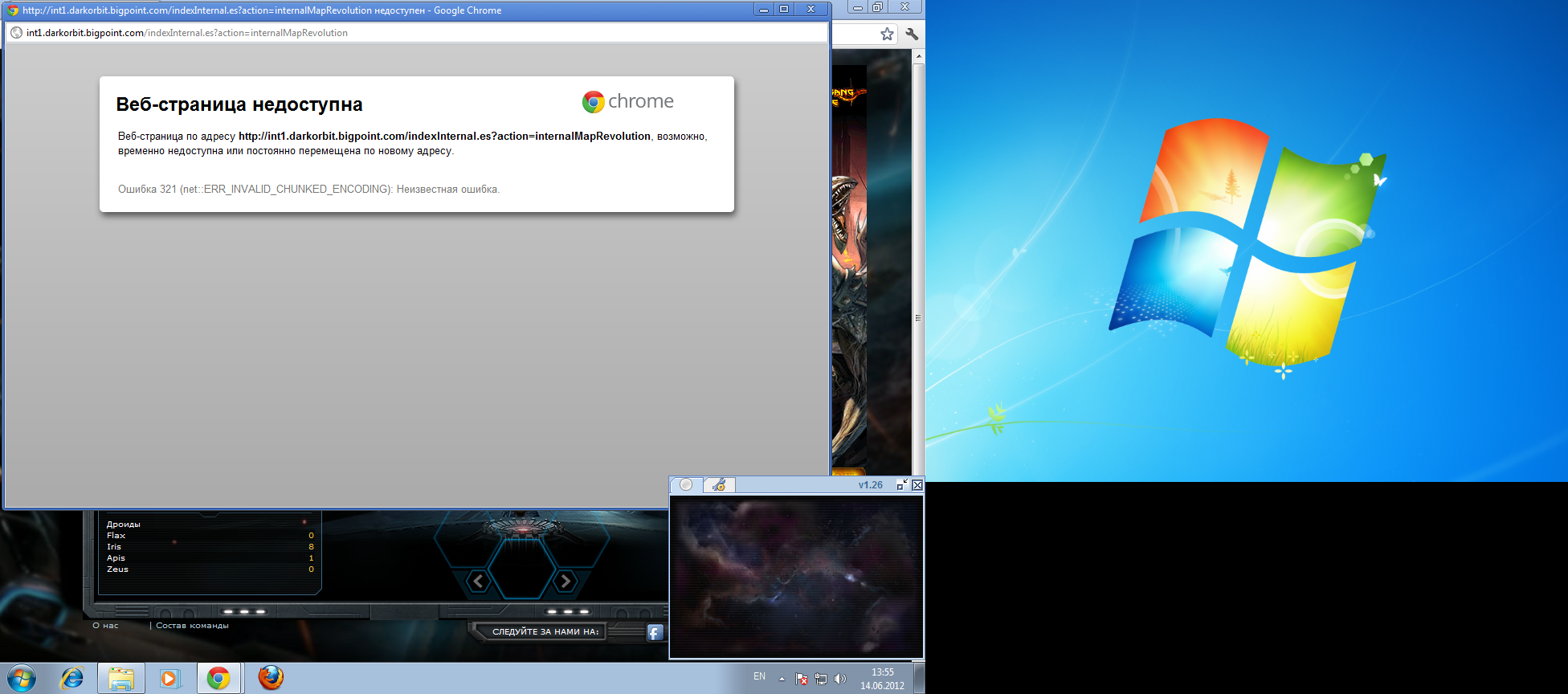The height and width of the screenshot is (694, 1568).
Task: Launch Firefox from the taskbar
Action: 271,678
